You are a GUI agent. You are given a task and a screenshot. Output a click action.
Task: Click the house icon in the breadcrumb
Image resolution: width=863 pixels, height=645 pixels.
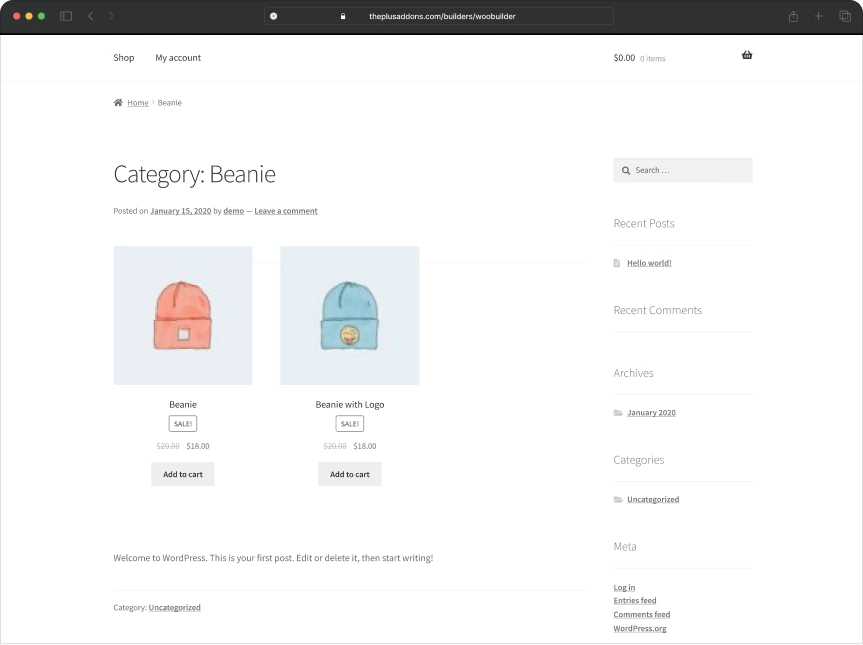click(x=117, y=102)
